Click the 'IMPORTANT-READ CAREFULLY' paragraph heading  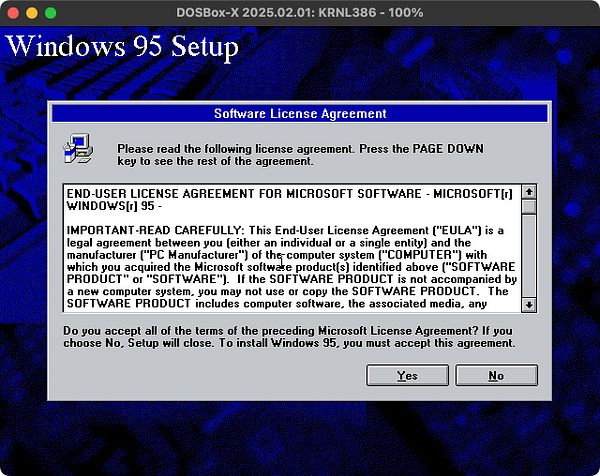coord(155,230)
